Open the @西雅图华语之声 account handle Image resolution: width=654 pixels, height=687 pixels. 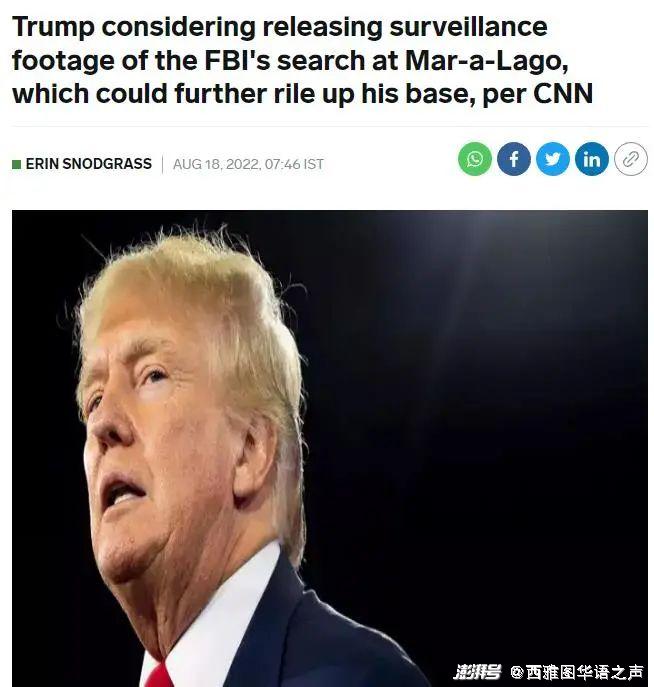coord(577,672)
